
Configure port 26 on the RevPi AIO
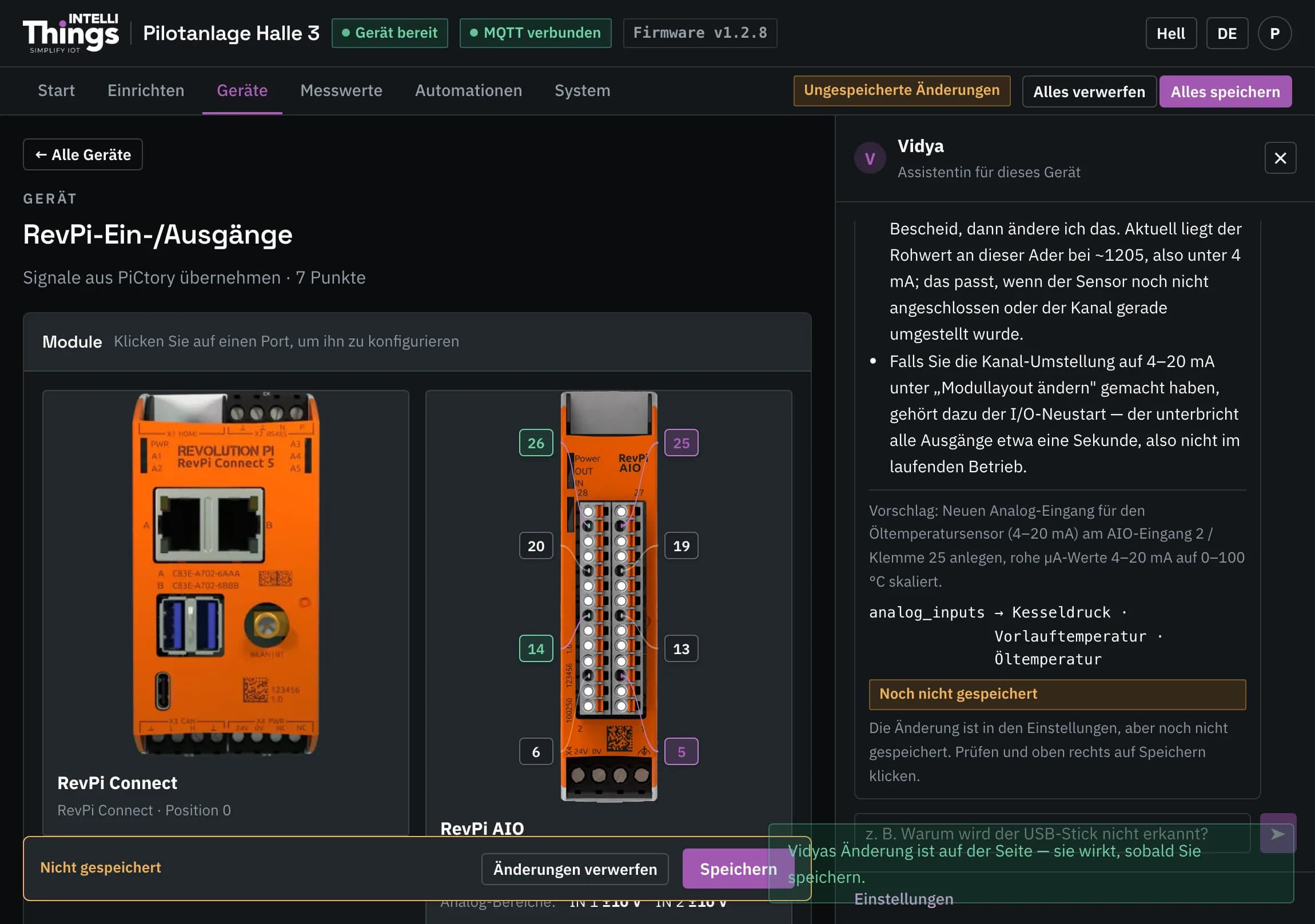tap(536, 443)
